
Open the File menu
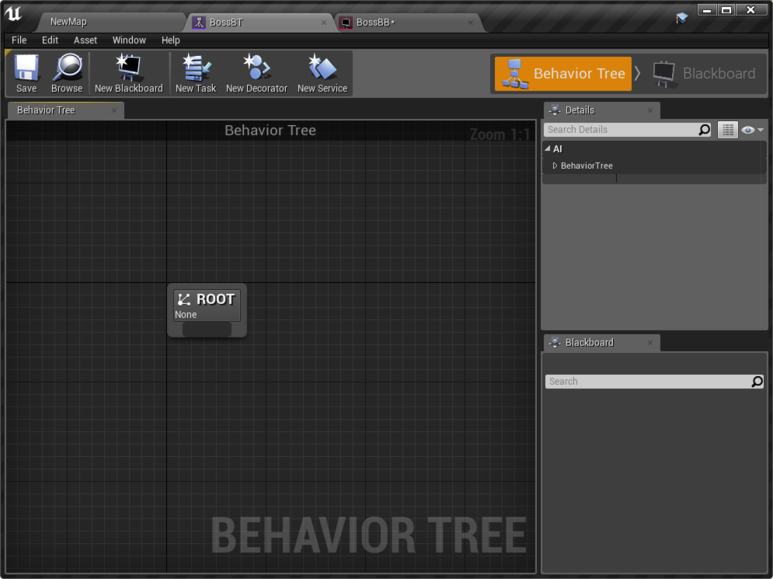19,40
